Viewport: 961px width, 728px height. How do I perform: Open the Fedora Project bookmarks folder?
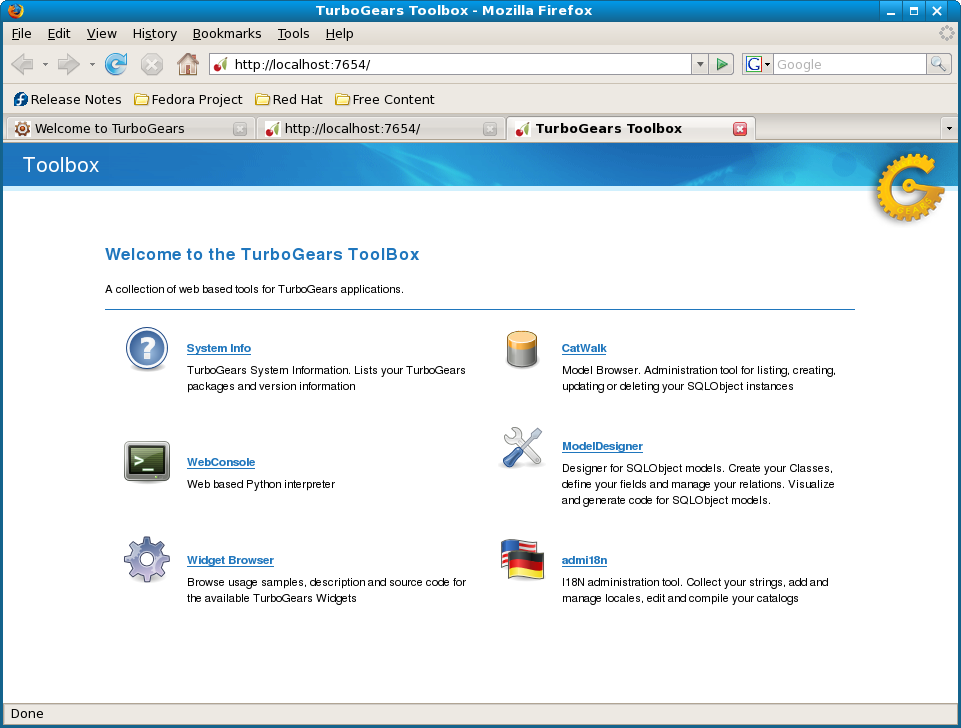point(188,99)
